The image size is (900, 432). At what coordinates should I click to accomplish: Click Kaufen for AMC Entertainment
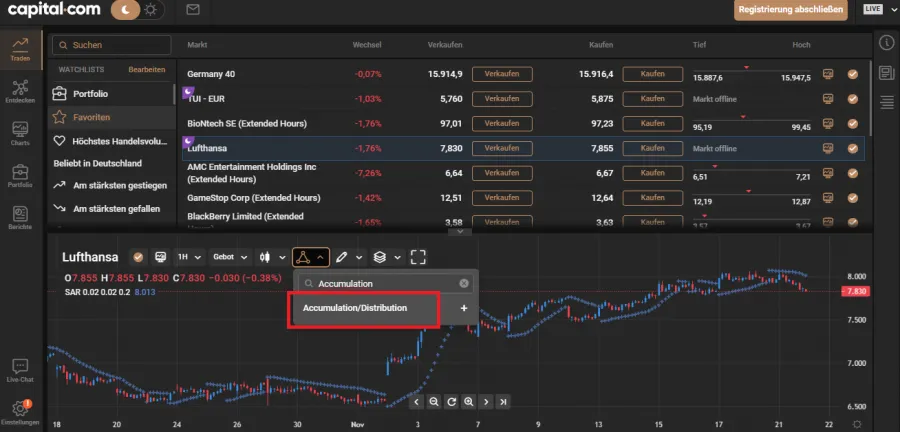pos(653,173)
